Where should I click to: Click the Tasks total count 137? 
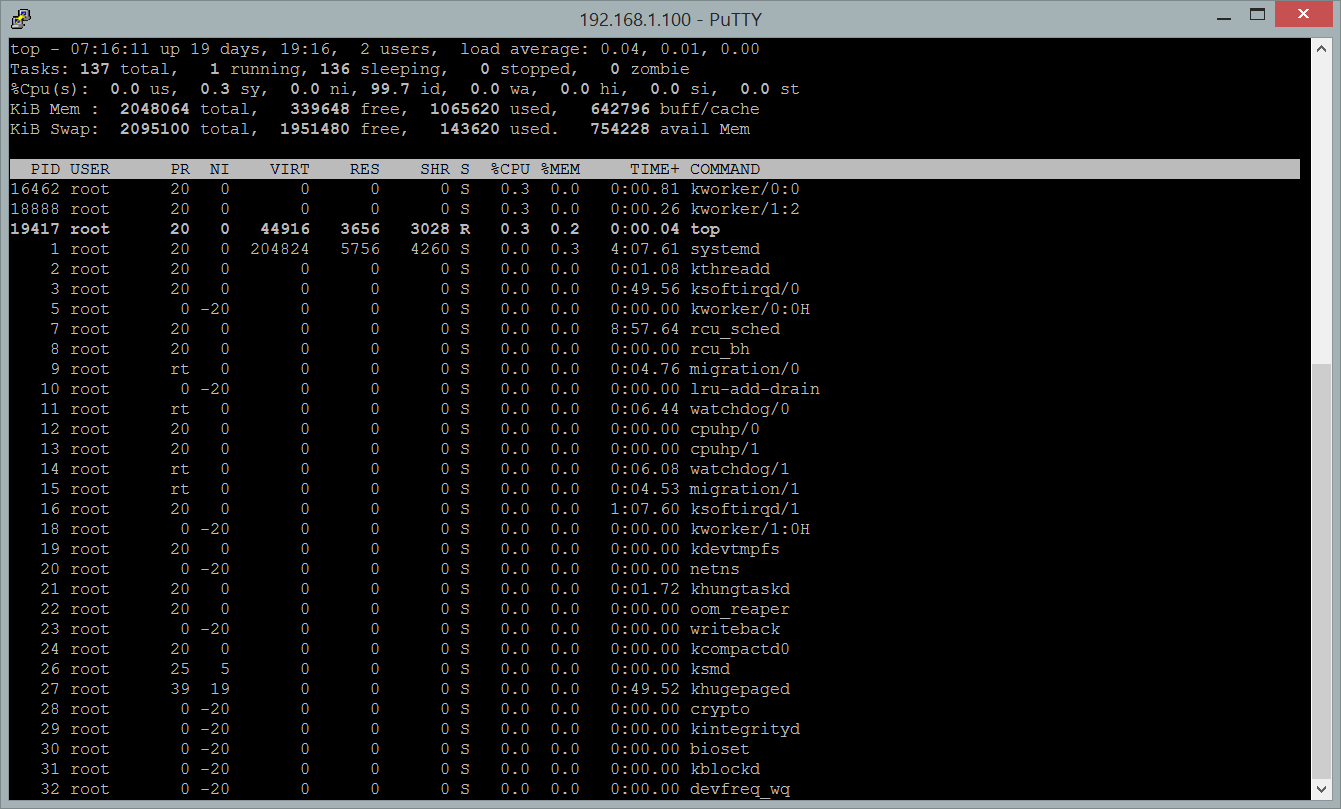tap(95, 69)
